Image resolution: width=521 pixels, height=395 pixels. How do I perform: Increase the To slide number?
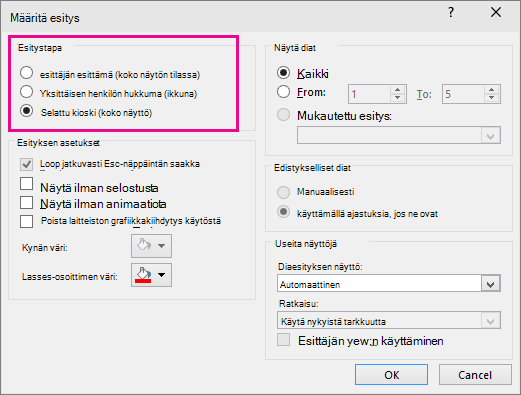point(491,90)
